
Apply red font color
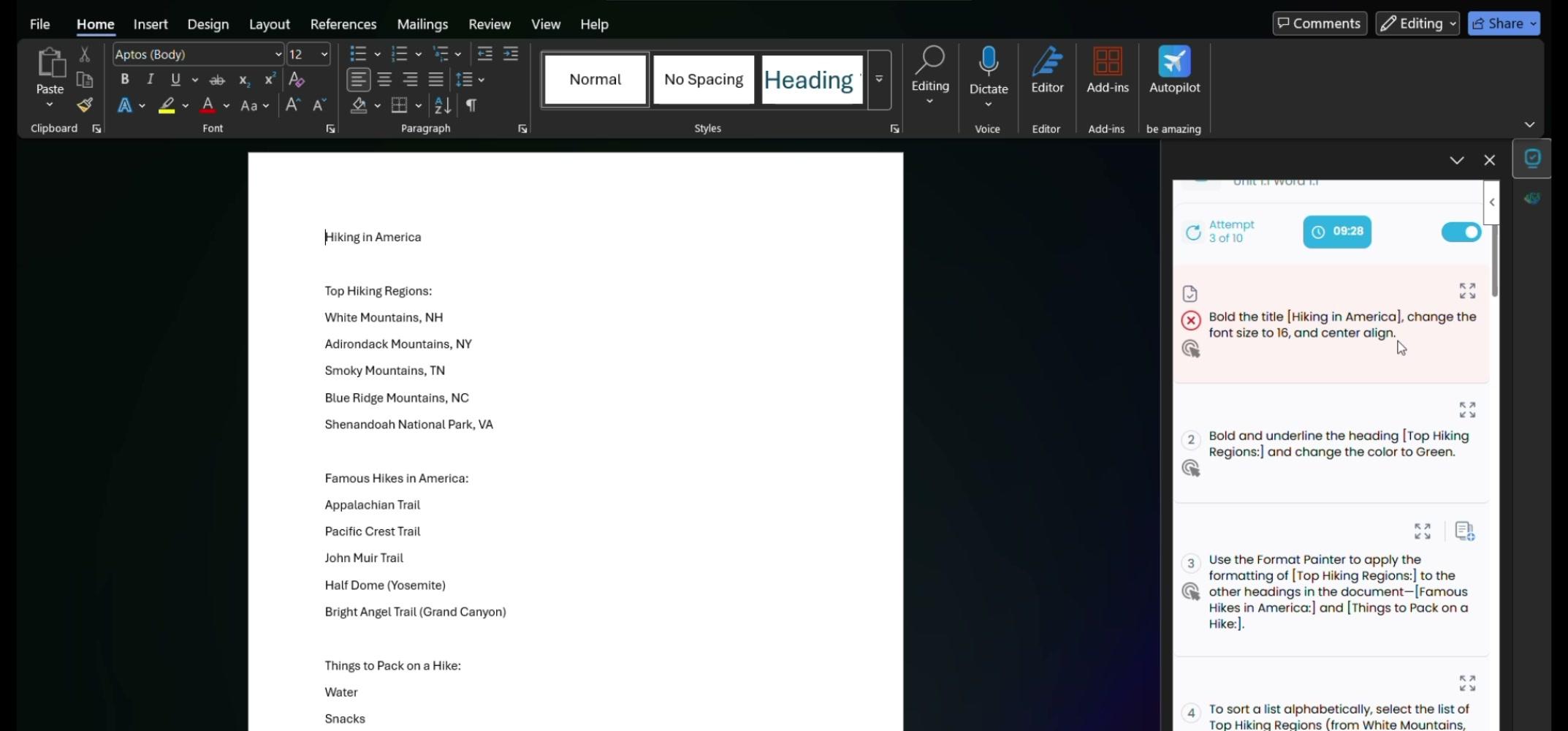point(208,105)
